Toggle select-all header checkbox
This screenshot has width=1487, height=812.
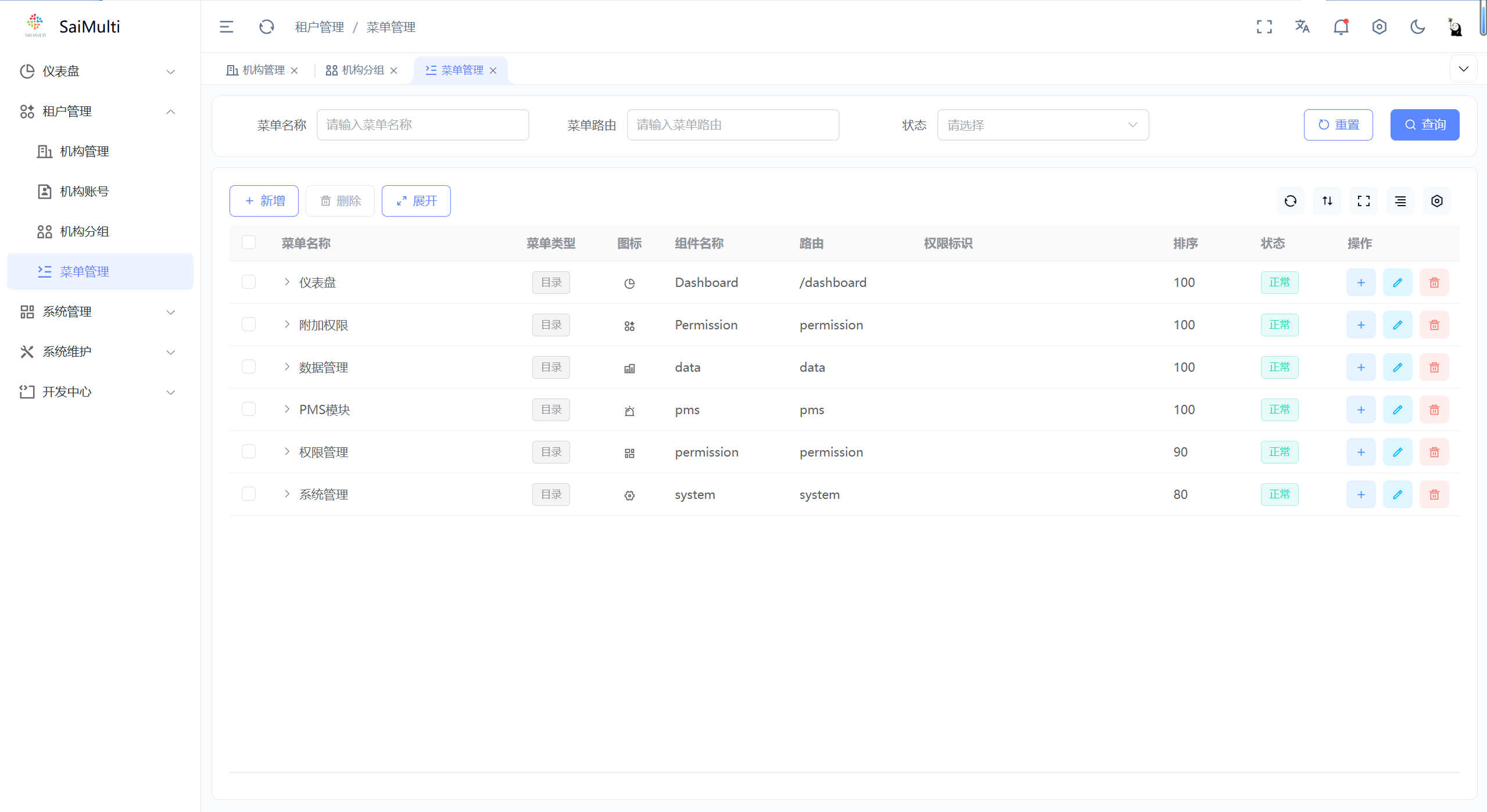point(249,243)
